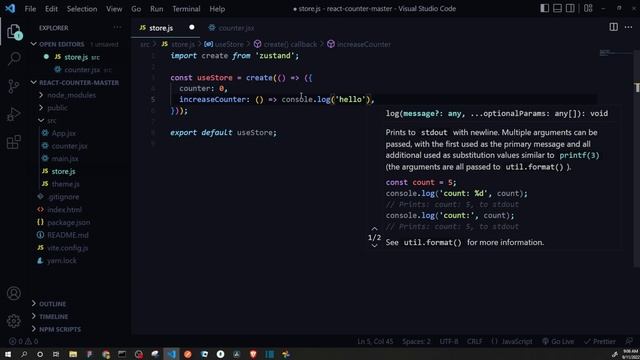
Task: Open the Run menu
Action: point(156,9)
